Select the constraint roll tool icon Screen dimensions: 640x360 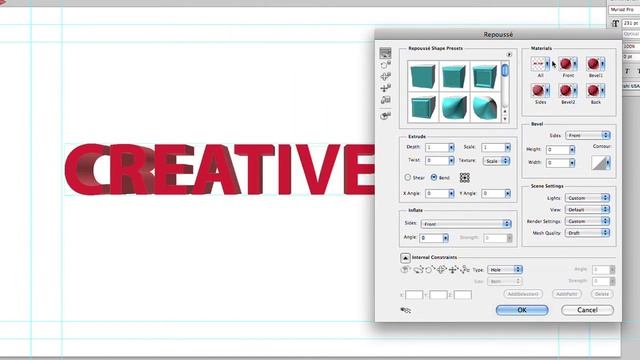[x=418, y=269]
